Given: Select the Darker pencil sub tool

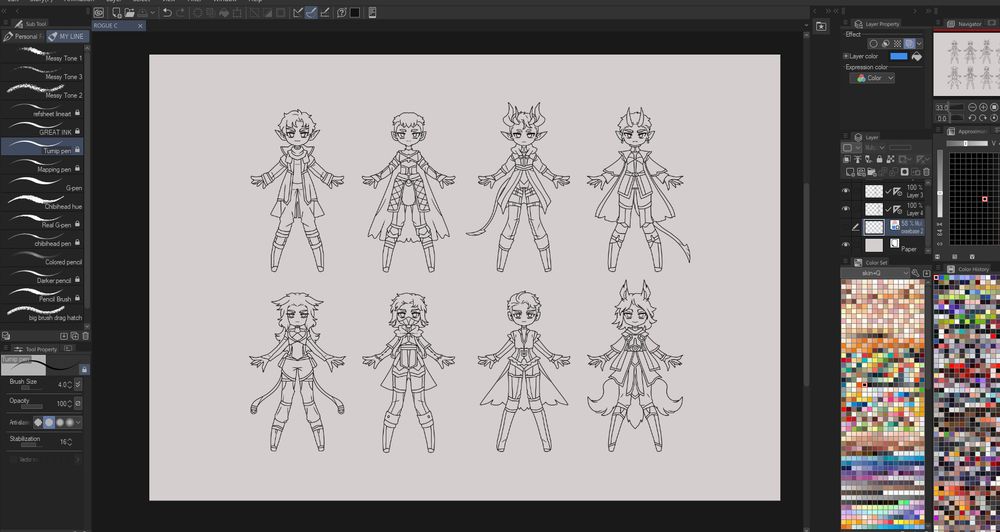Looking at the screenshot, I should pyautogui.click(x=42, y=277).
